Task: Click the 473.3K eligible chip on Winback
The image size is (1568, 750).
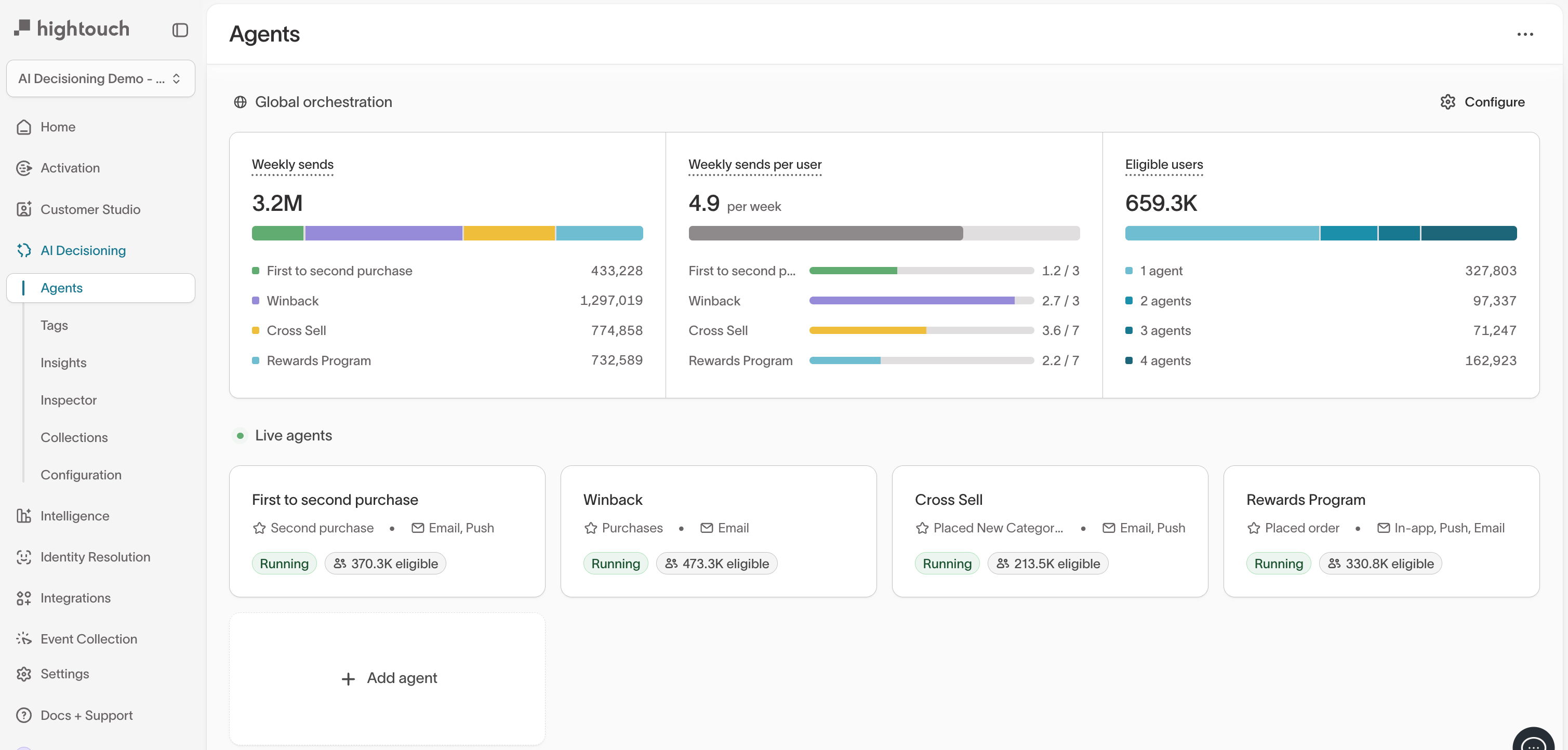Action: click(717, 563)
